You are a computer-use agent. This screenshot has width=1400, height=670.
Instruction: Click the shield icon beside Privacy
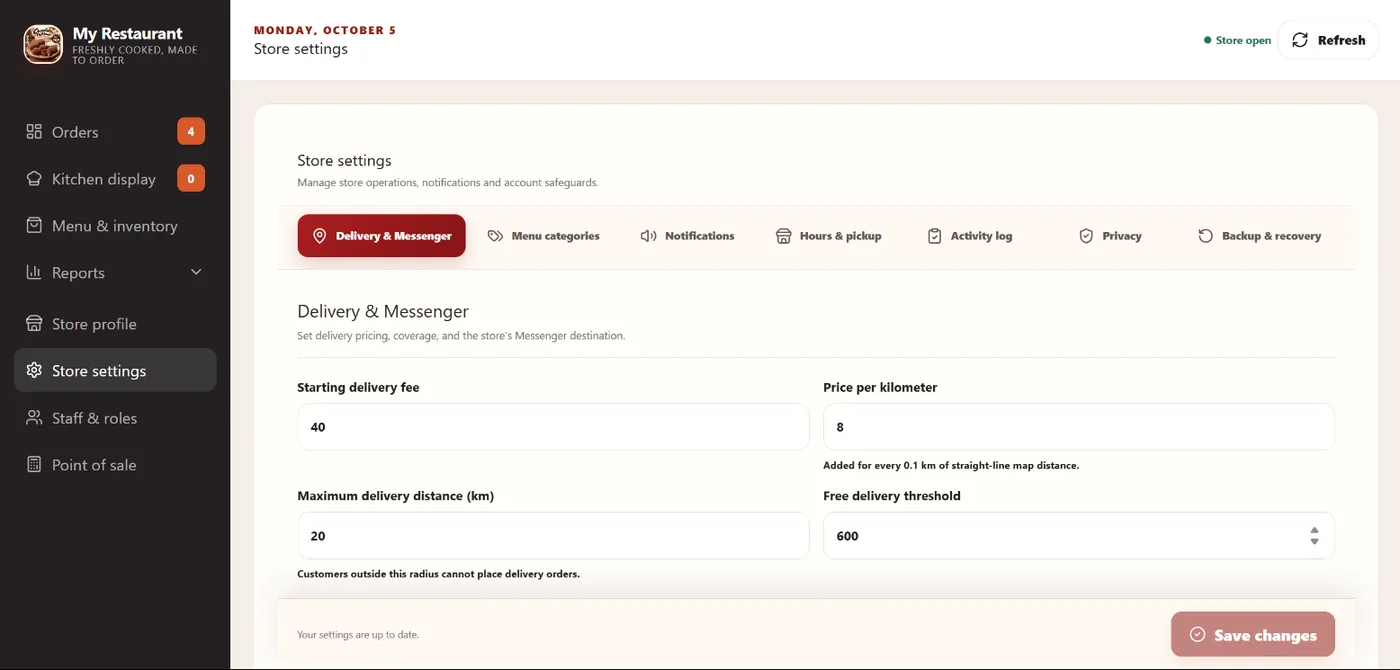(x=1086, y=236)
